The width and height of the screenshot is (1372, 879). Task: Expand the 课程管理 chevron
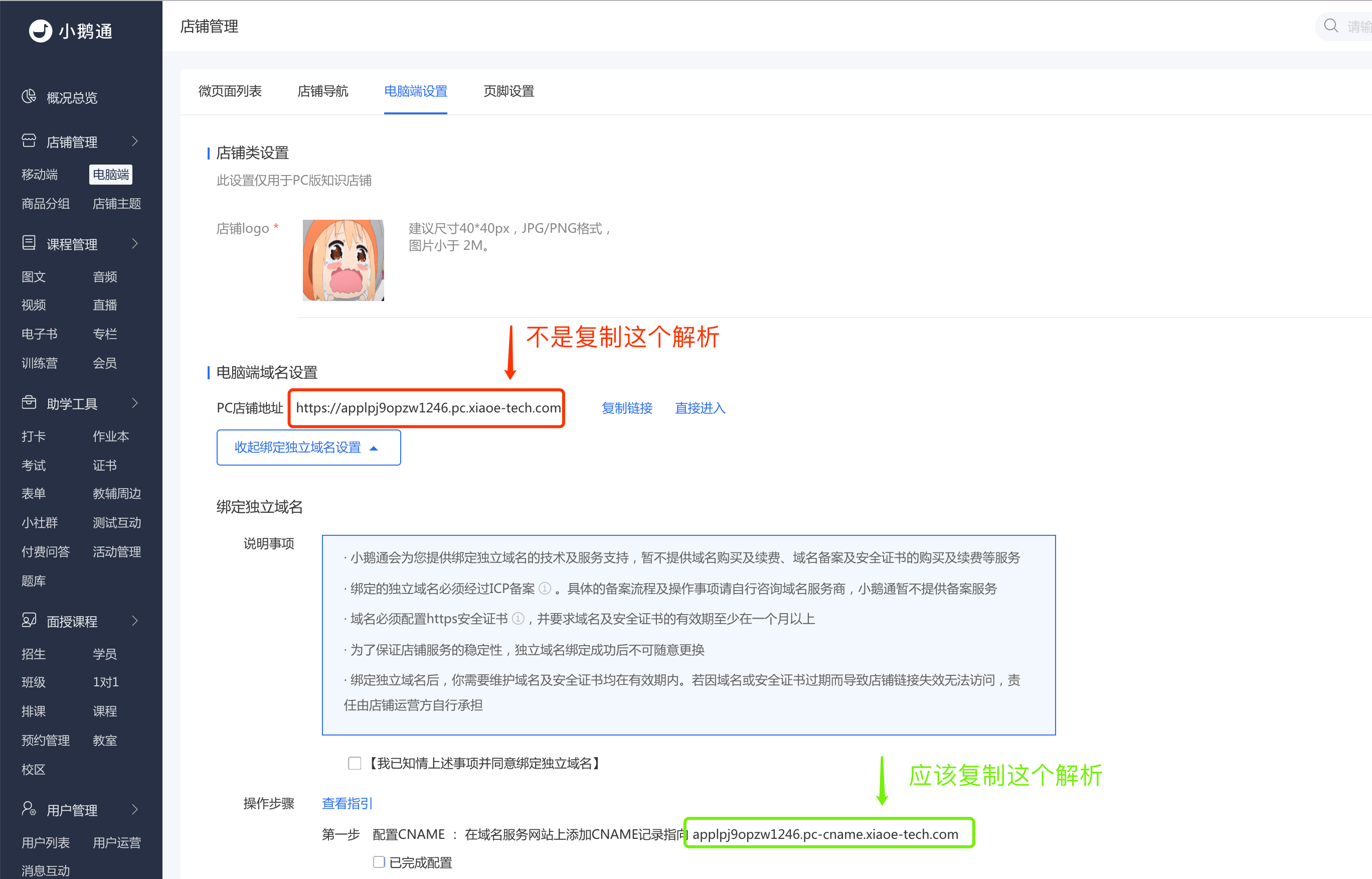[135, 244]
